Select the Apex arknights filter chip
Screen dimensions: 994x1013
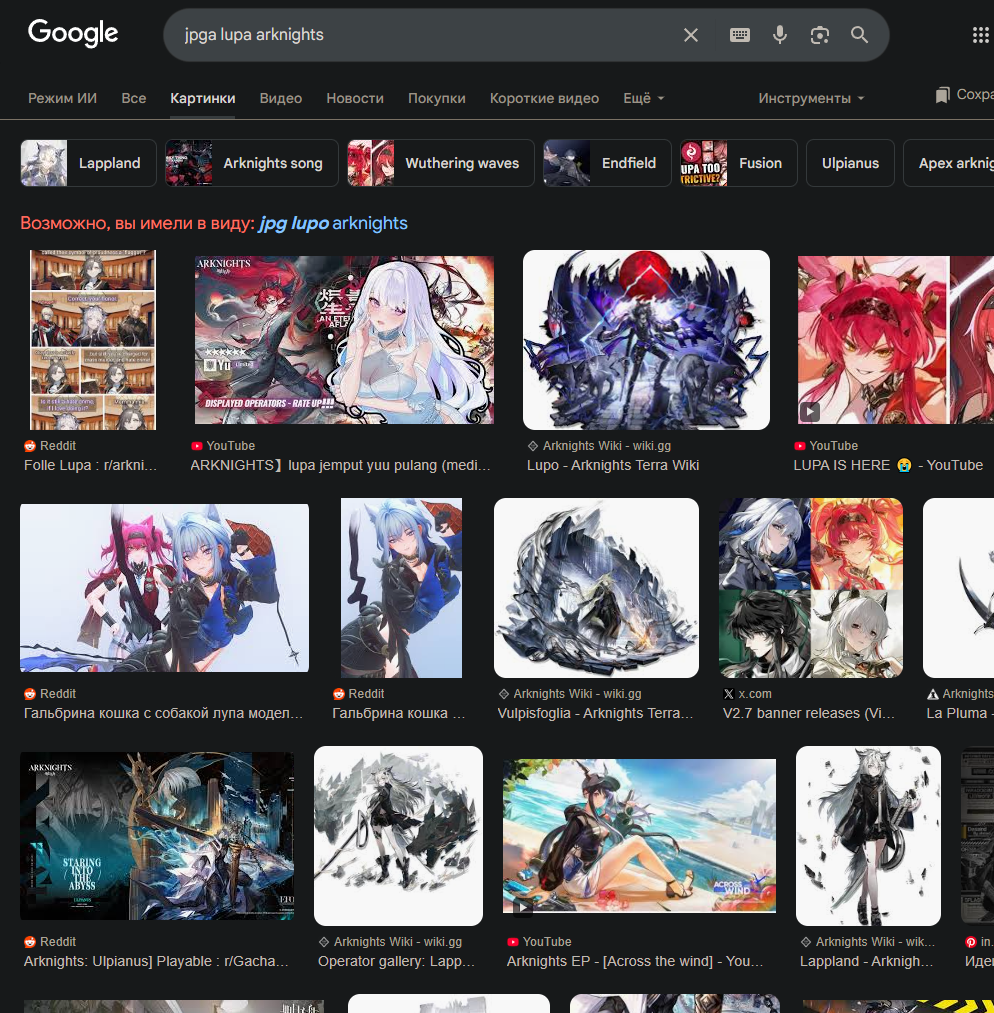948,163
